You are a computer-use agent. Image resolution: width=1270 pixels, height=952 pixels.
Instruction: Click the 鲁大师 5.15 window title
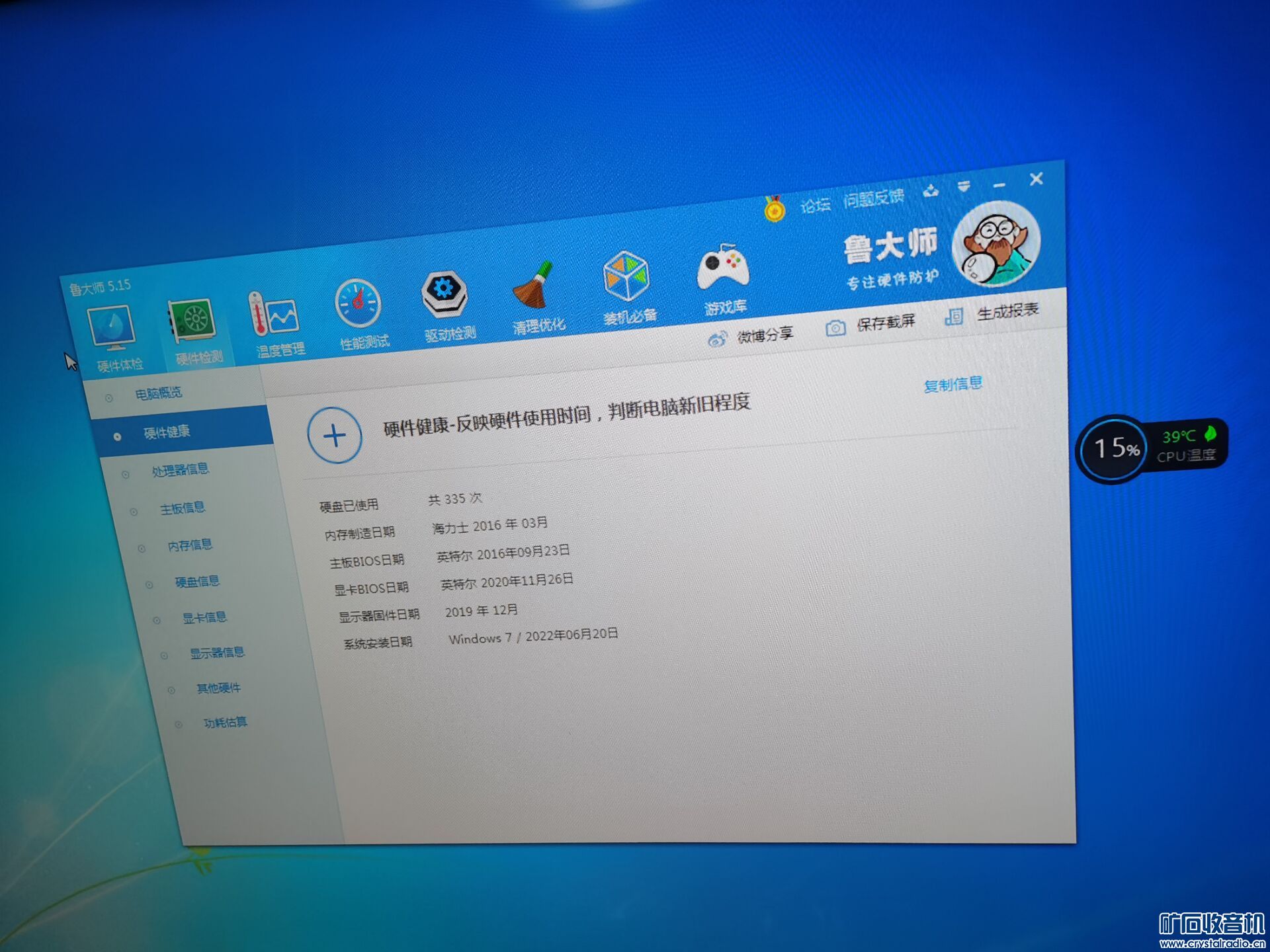point(100,287)
